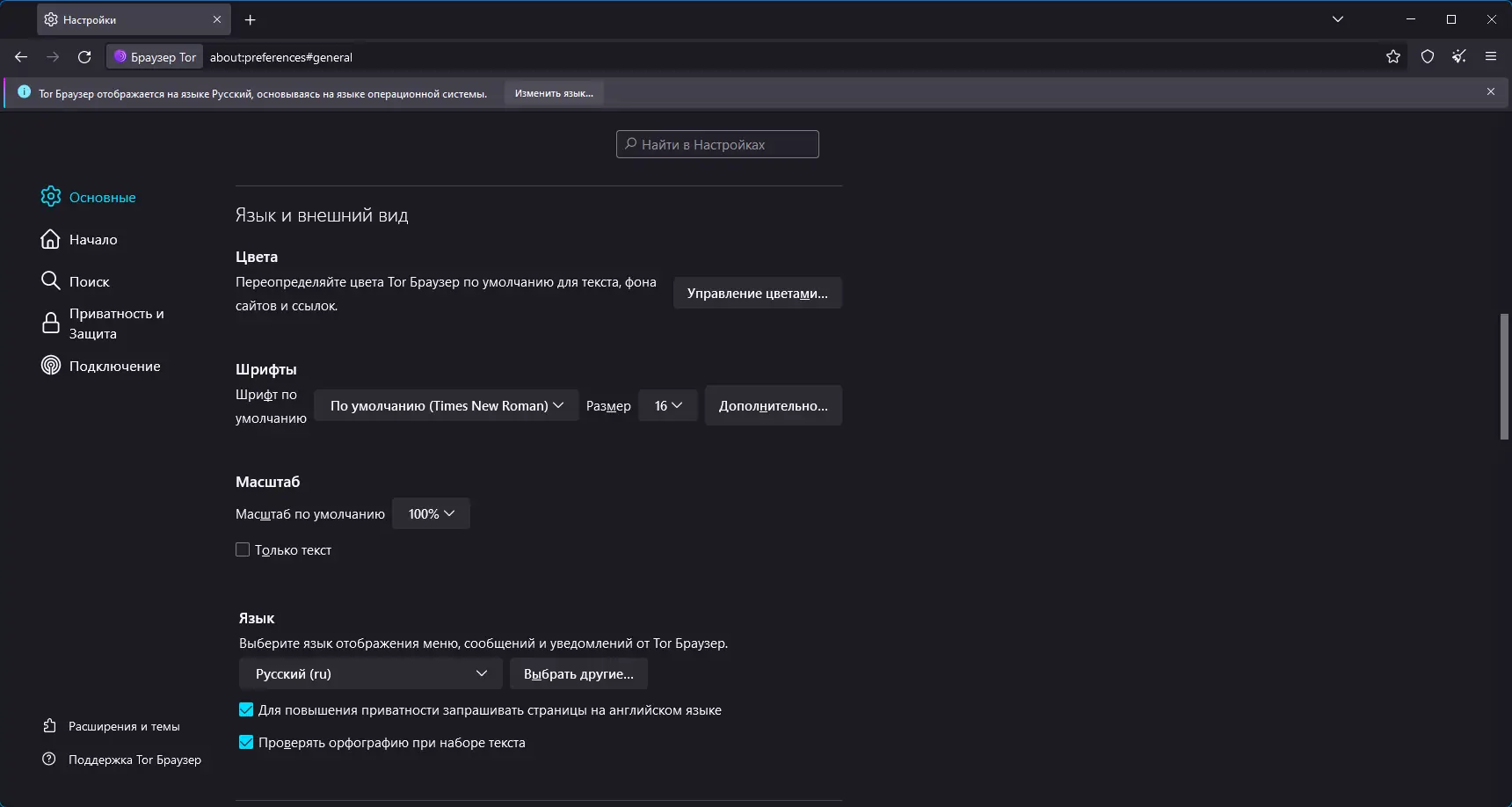Maximize the browser window
Viewport: 1512px width, 807px height.
coord(1451,19)
